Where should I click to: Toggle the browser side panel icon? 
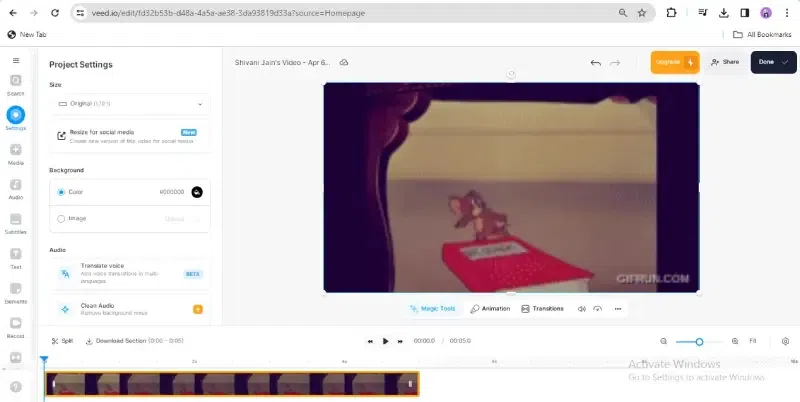(744, 13)
